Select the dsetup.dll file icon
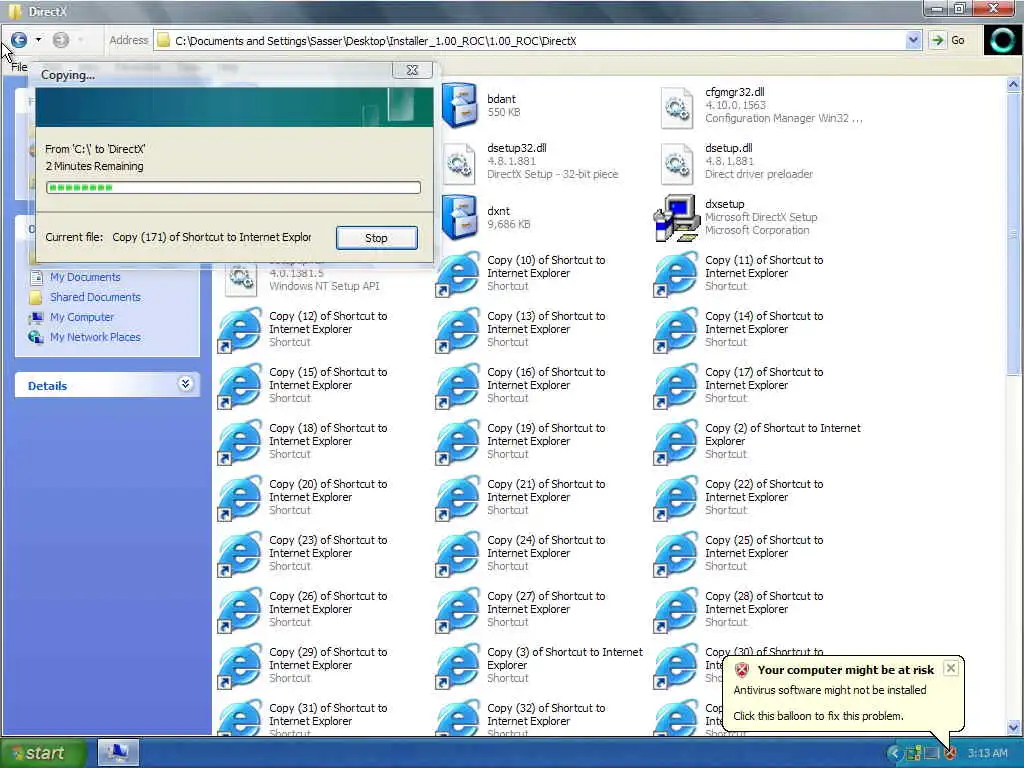 tap(677, 163)
